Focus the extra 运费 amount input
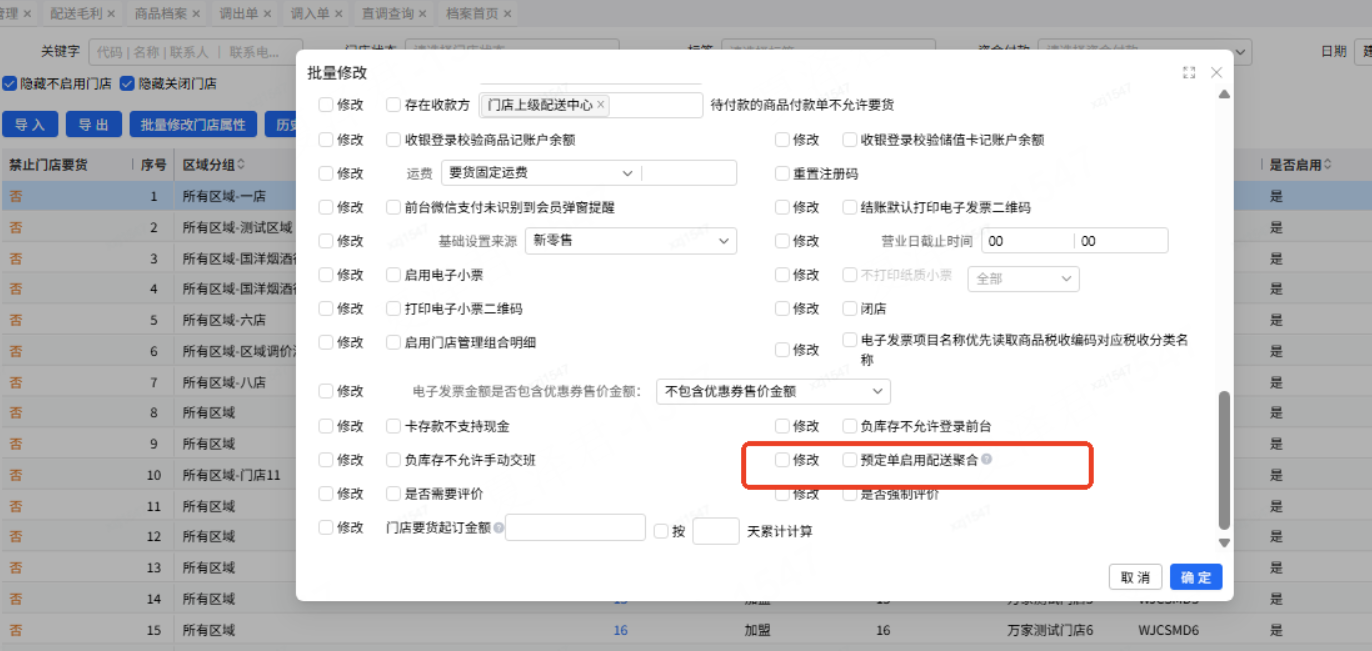 pos(689,173)
